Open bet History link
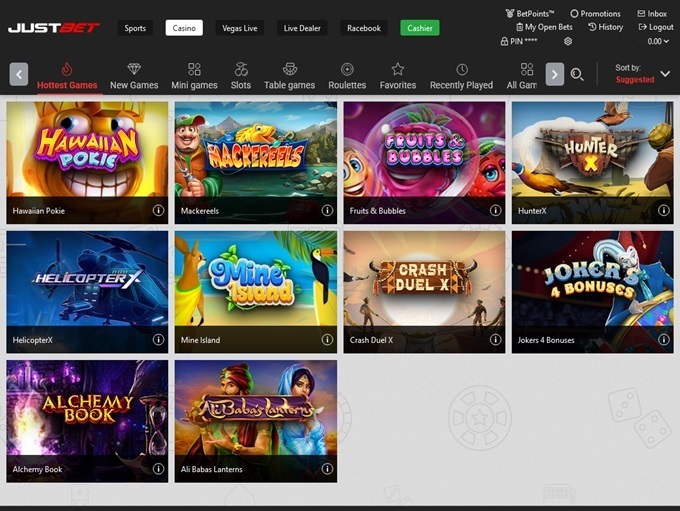 [x=605, y=27]
